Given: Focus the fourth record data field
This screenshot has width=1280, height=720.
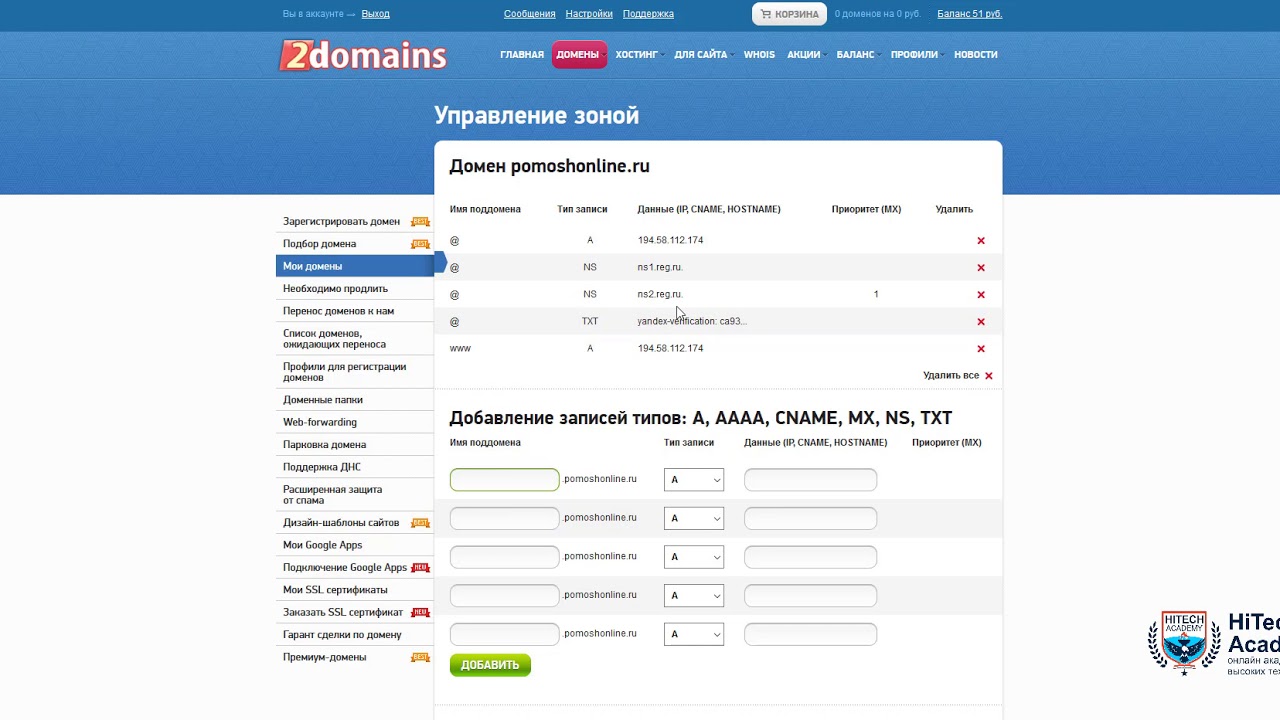Looking at the screenshot, I should pos(811,595).
